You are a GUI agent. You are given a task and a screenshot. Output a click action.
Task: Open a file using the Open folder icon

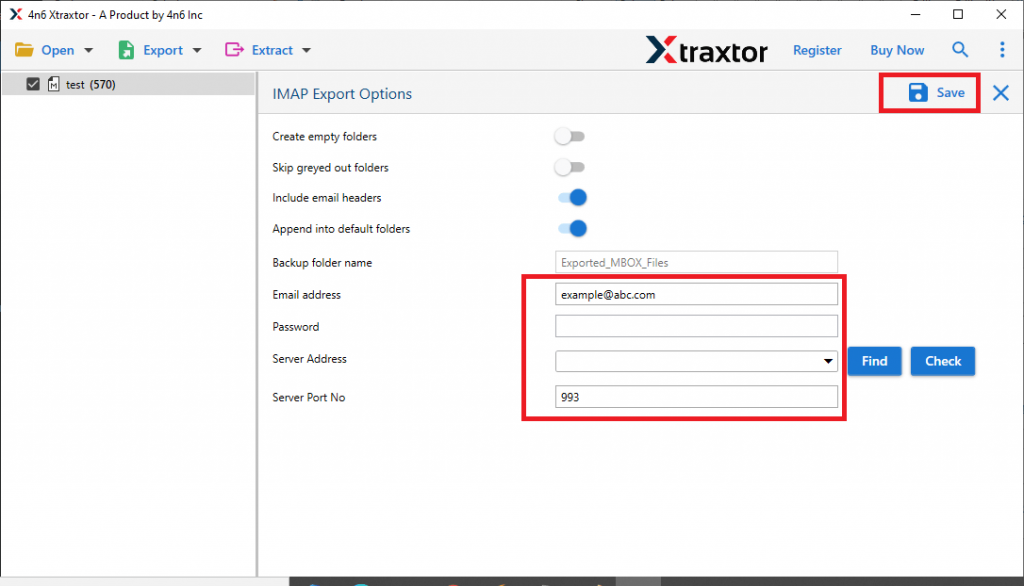[x=26, y=49]
